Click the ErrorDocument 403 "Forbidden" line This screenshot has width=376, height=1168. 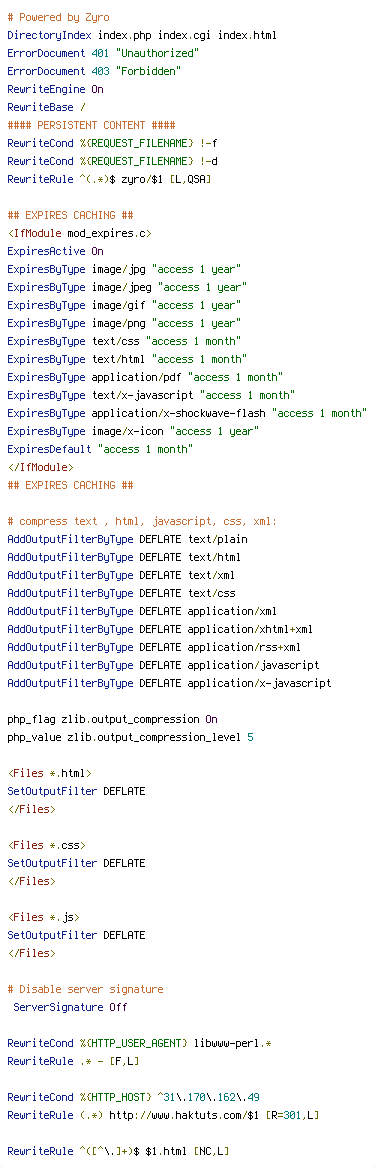tap(95, 71)
